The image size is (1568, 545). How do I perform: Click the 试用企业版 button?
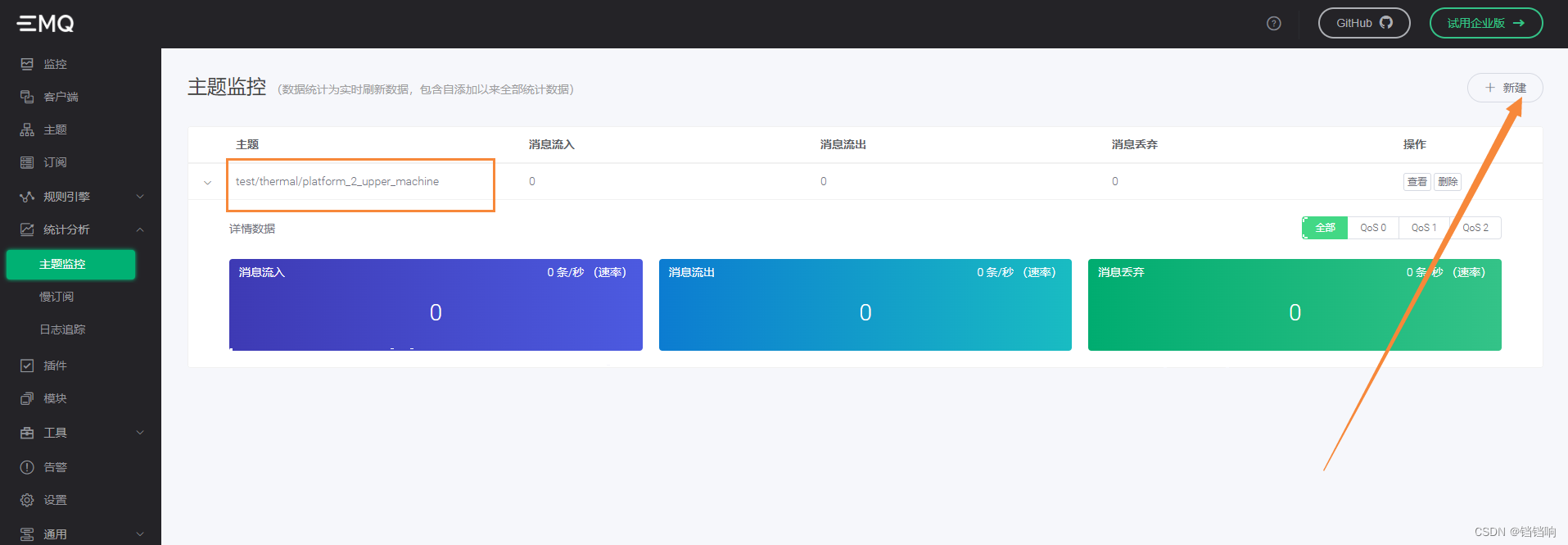coord(1486,23)
